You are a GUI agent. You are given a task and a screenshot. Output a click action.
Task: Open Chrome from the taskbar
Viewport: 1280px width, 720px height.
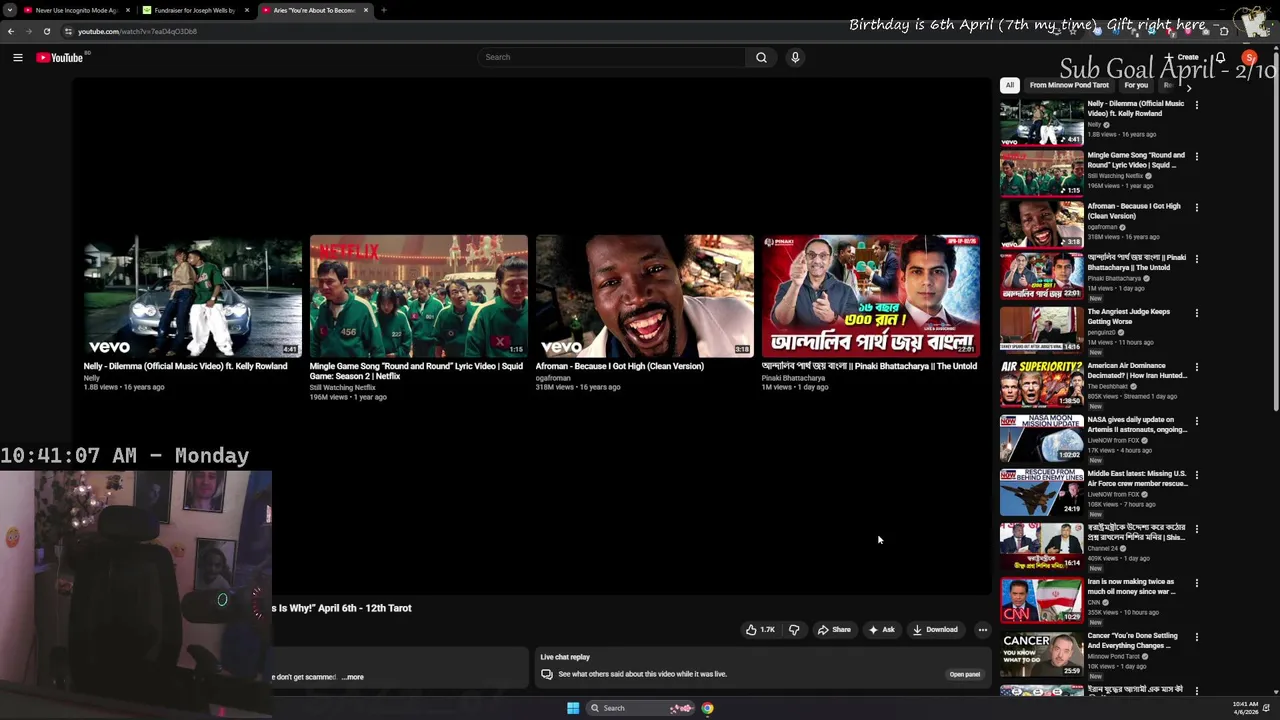pyautogui.click(x=707, y=708)
